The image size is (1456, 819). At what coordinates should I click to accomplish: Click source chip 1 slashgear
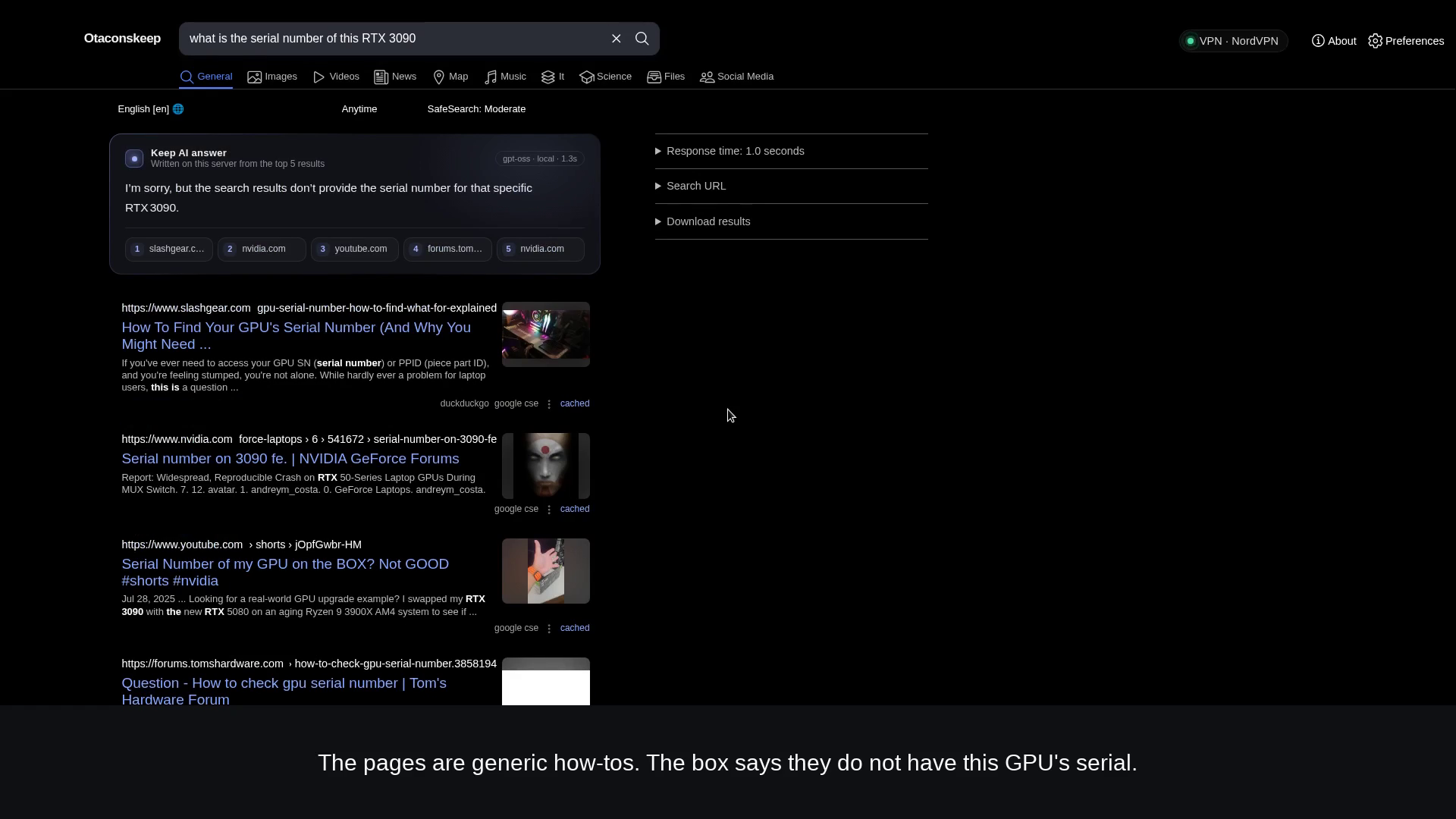tap(169, 249)
